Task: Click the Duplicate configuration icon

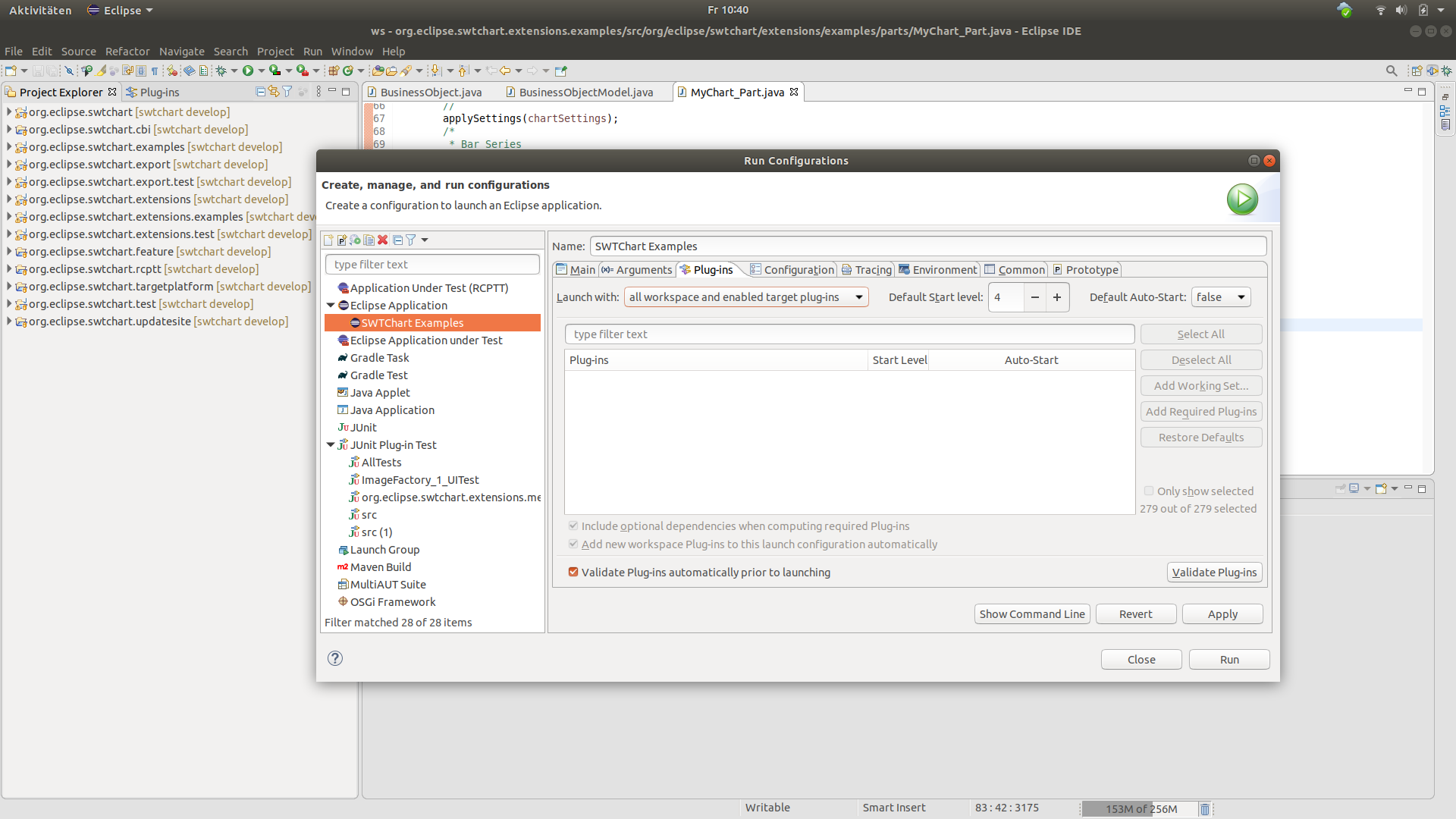Action: [369, 240]
